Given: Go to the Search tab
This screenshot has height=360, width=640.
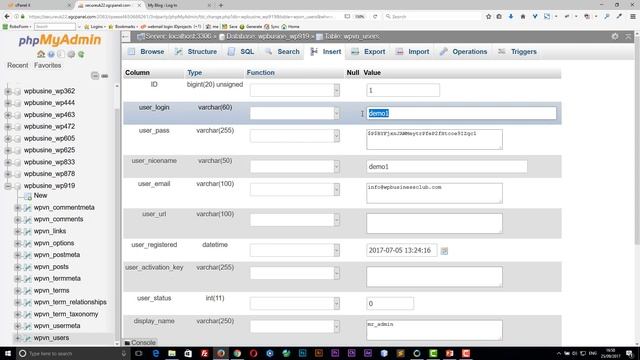Looking at the screenshot, I should click(x=282, y=52).
